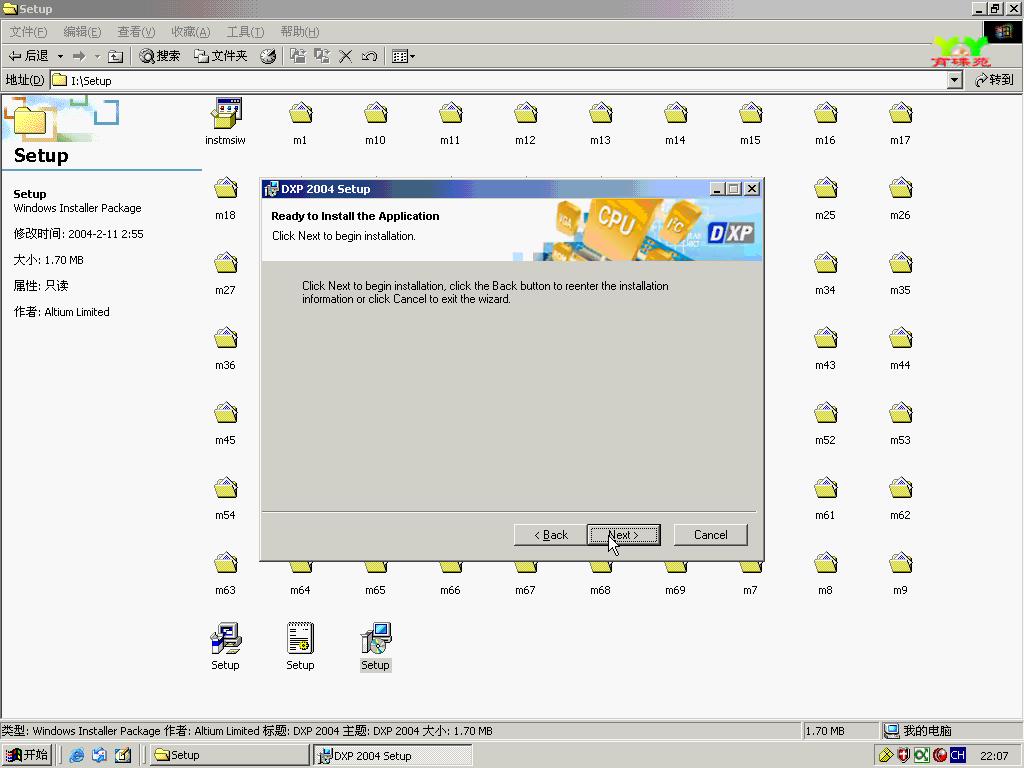Expand the address bar dropdown
The width and height of the screenshot is (1024, 768).
click(955, 80)
